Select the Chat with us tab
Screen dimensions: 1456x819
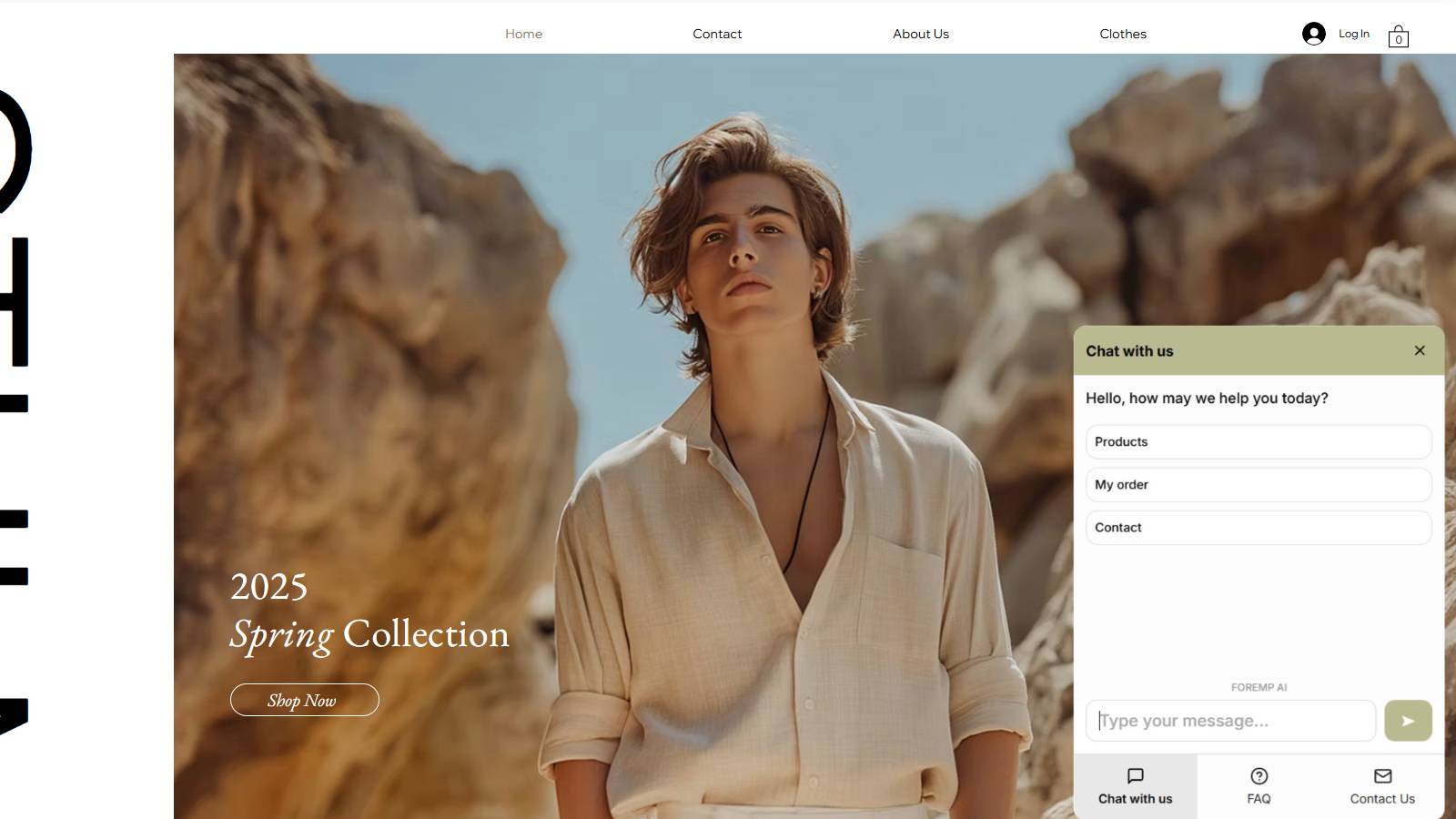1136,786
